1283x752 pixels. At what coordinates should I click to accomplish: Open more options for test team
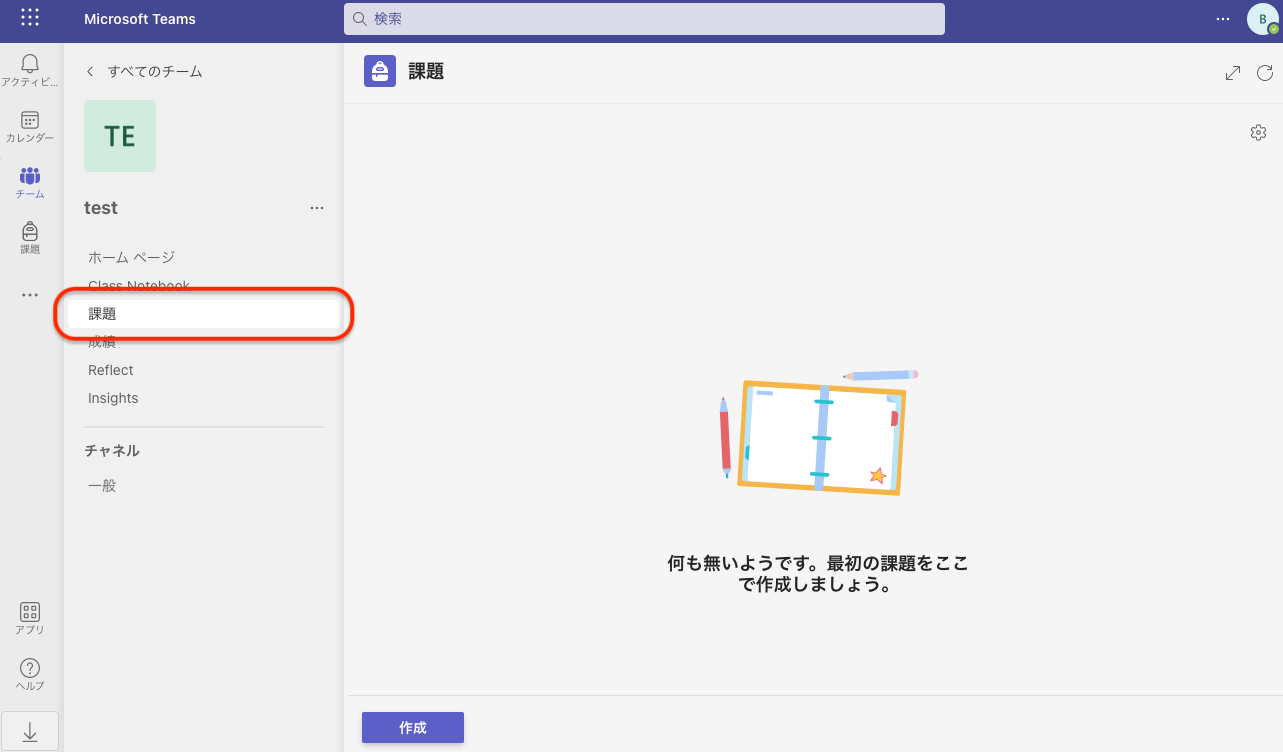317,208
